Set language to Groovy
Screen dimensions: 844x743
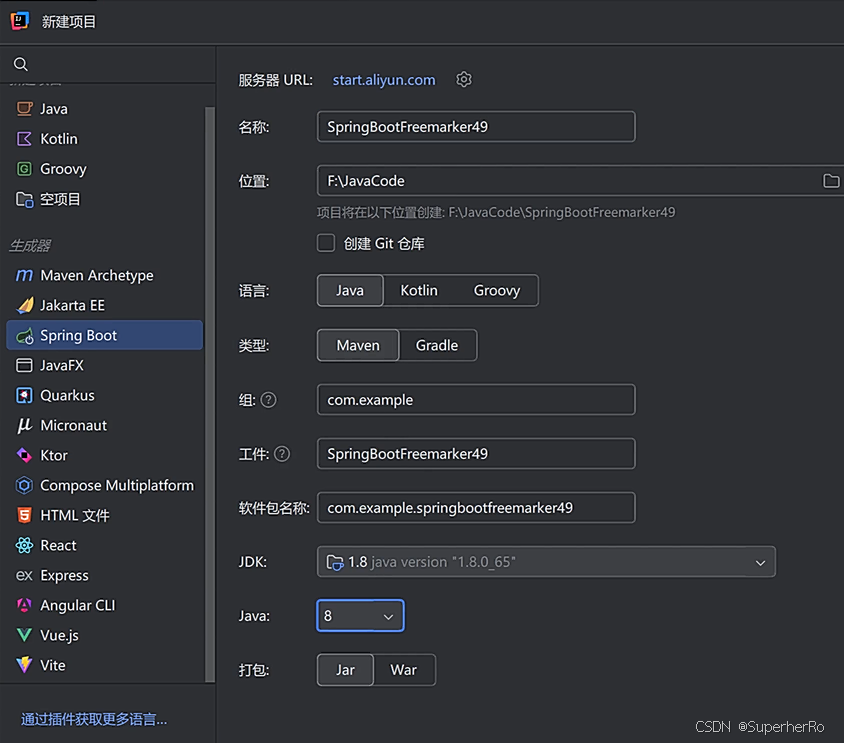(497, 290)
